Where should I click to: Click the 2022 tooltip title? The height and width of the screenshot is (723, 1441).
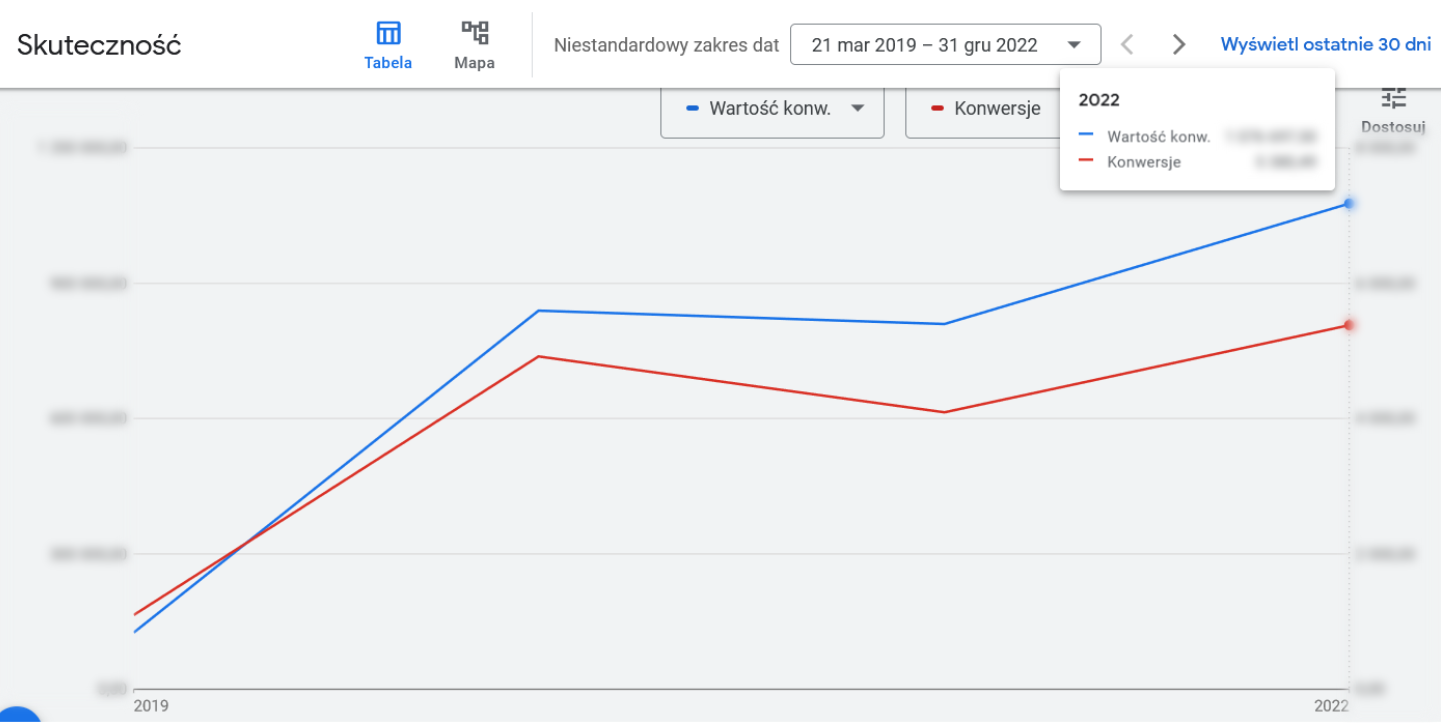pos(1099,100)
